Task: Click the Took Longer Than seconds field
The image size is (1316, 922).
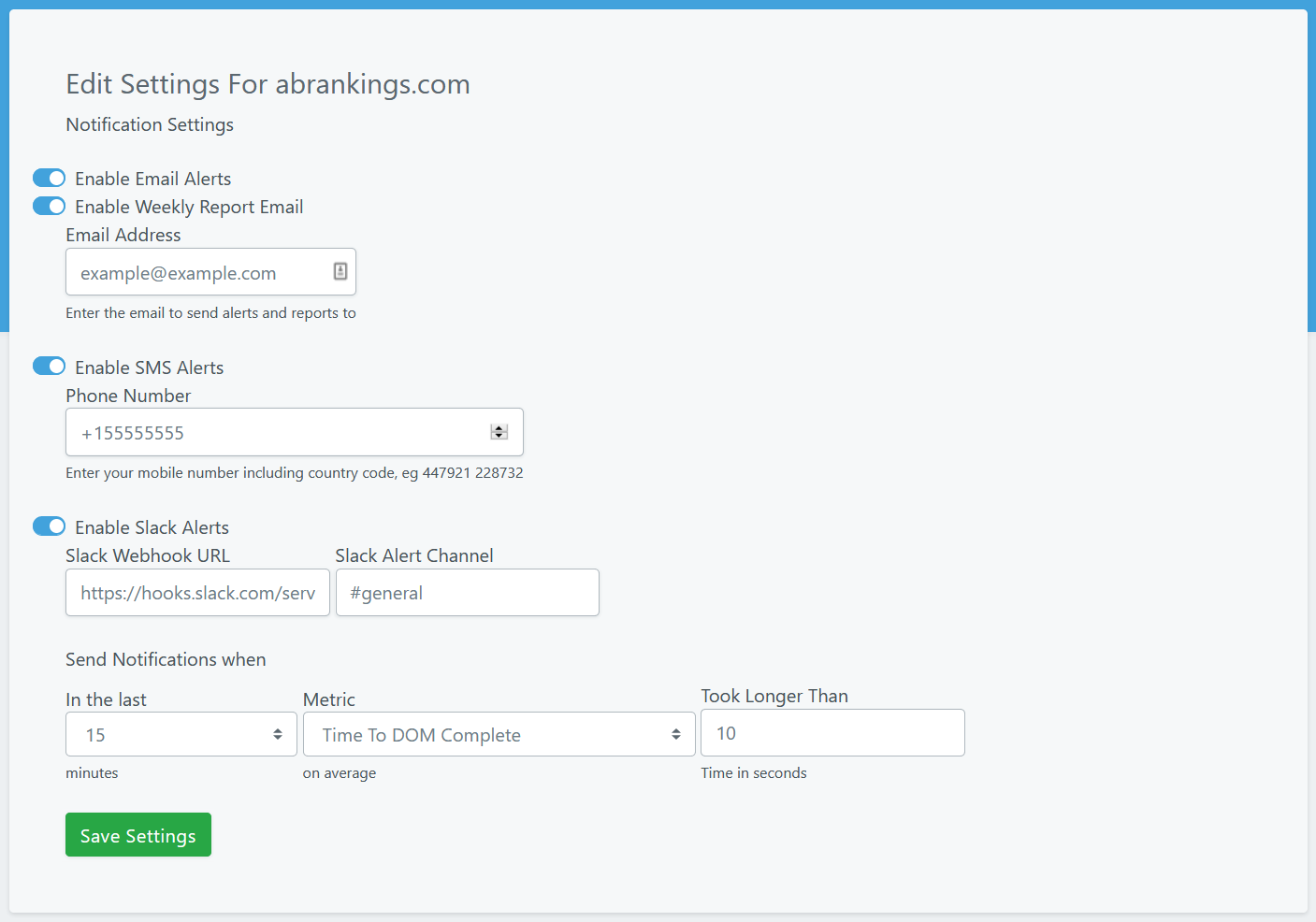Action: point(832,733)
